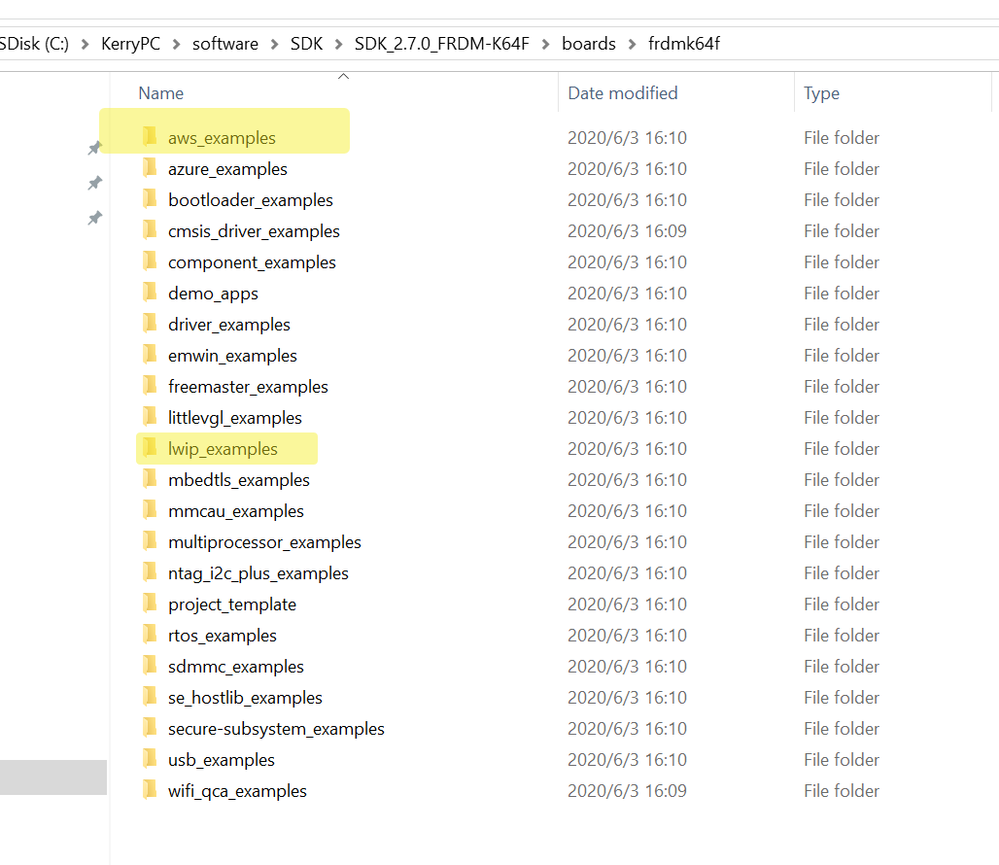Screen dimensions: 999x865
Task: Expand the chevron after SDK_2.7.0_FRDM-K64F
Action: (x=546, y=44)
